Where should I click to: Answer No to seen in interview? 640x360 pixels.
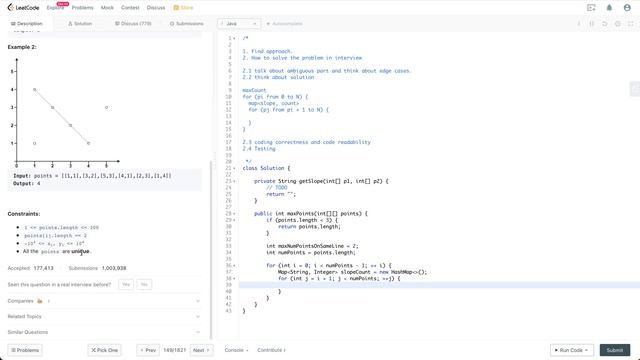pos(144,284)
